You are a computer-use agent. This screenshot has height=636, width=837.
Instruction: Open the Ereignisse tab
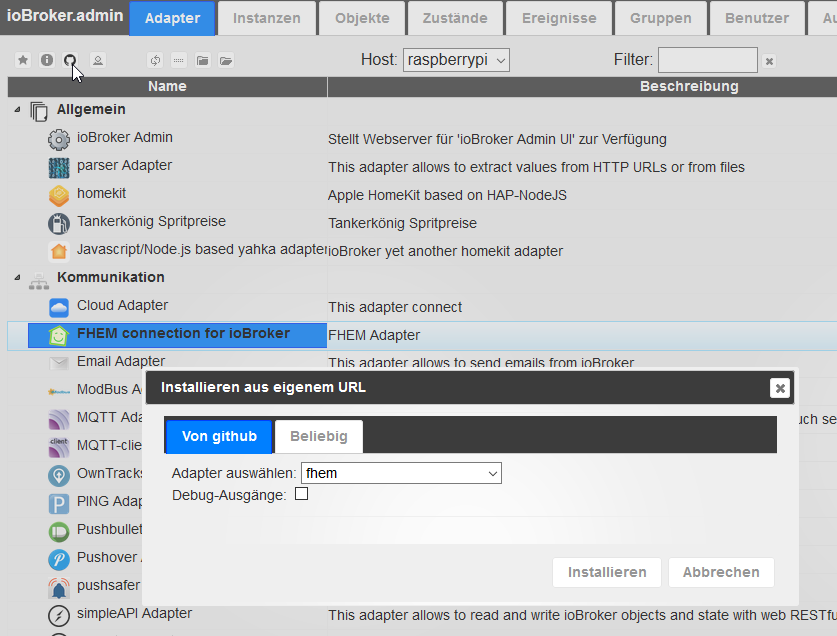559,18
